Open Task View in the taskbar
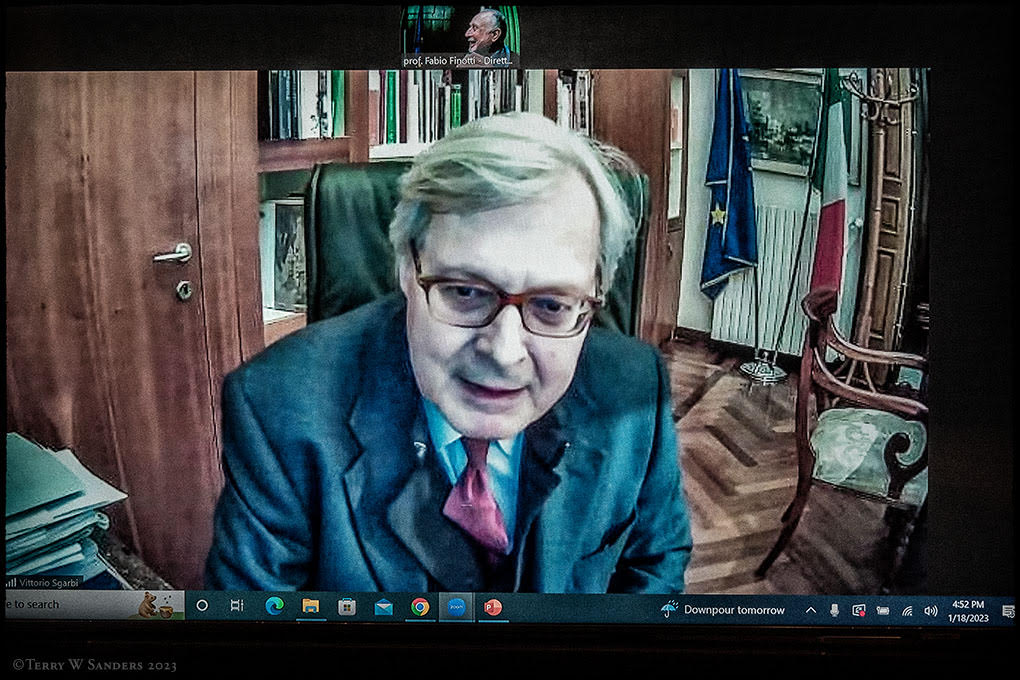 point(237,606)
